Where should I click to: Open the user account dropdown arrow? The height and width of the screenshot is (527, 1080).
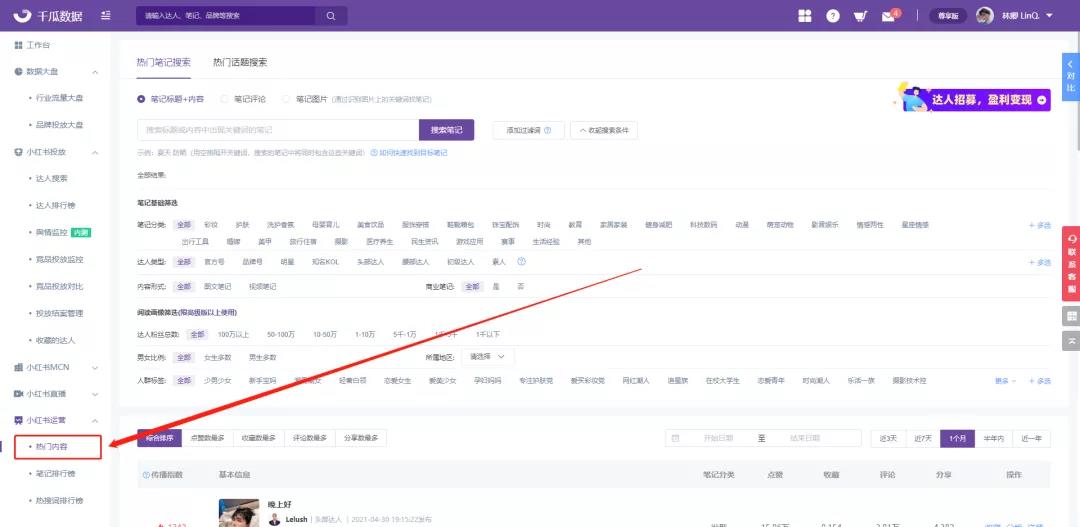(x=1049, y=16)
